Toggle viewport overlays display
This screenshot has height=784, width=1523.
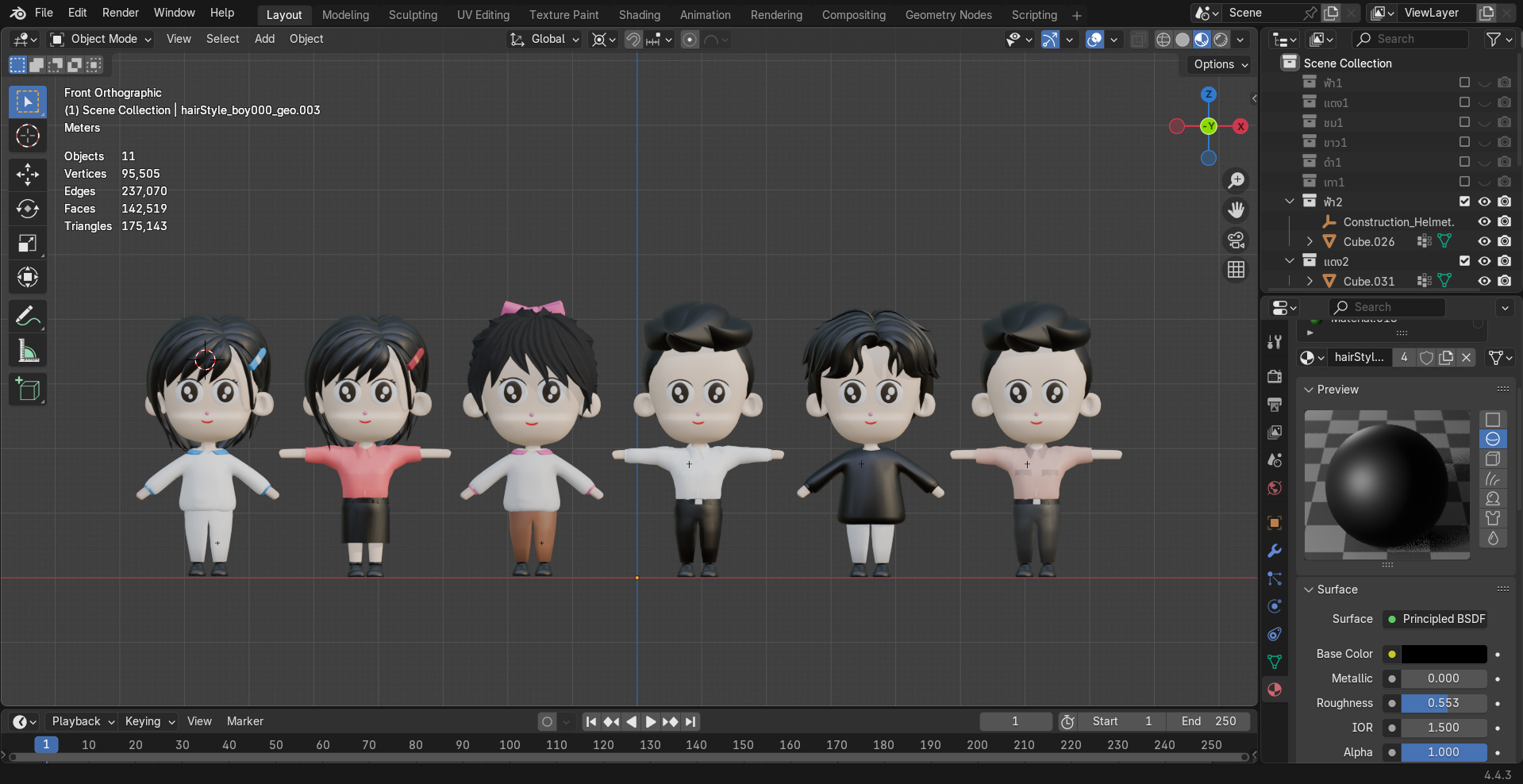[1094, 40]
